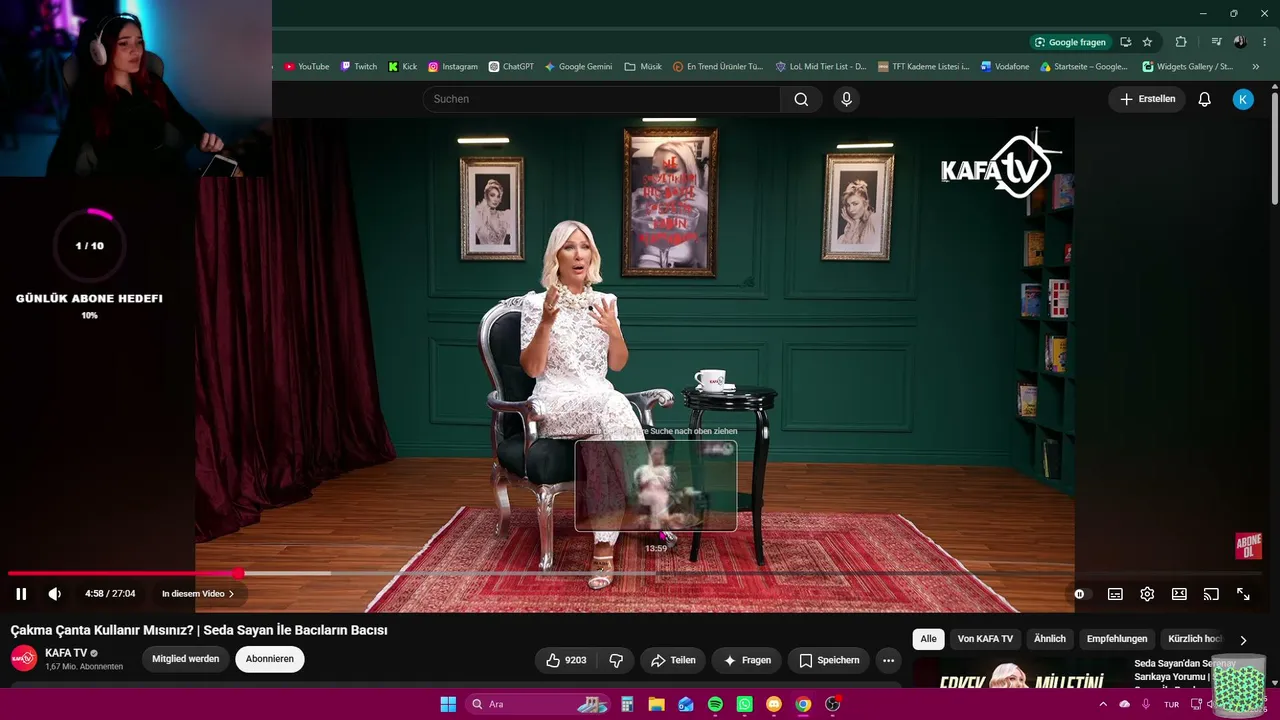The image size is (1280, 720).
Task: Click the install app icon in address bar
Action: (1126, 42)
